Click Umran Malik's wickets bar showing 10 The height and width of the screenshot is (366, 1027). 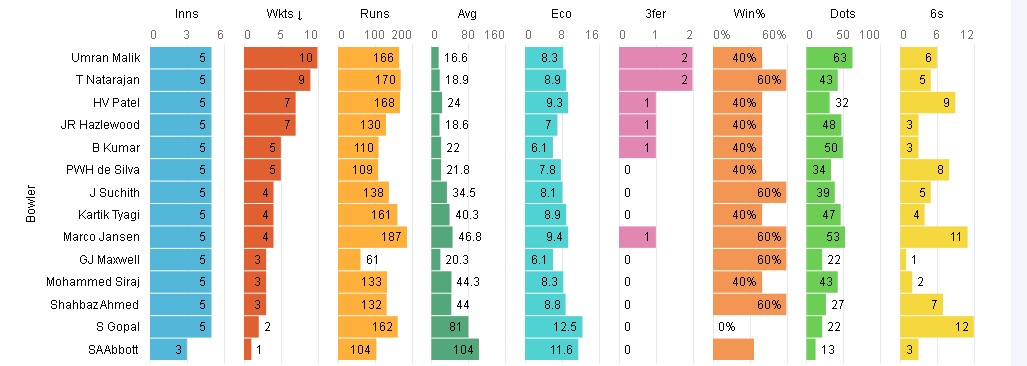[x=280, y=58]
